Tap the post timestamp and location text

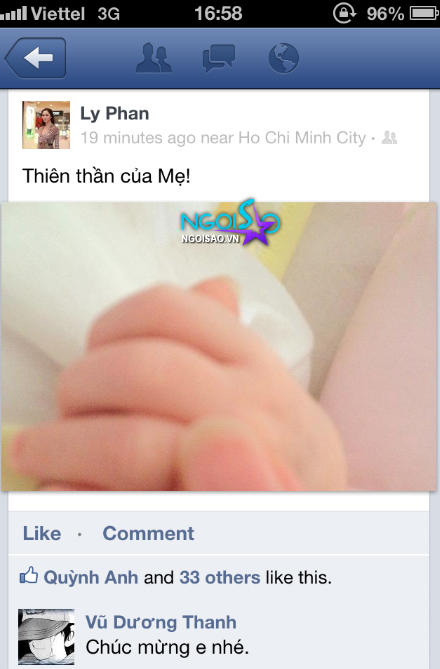click(223, 138)
